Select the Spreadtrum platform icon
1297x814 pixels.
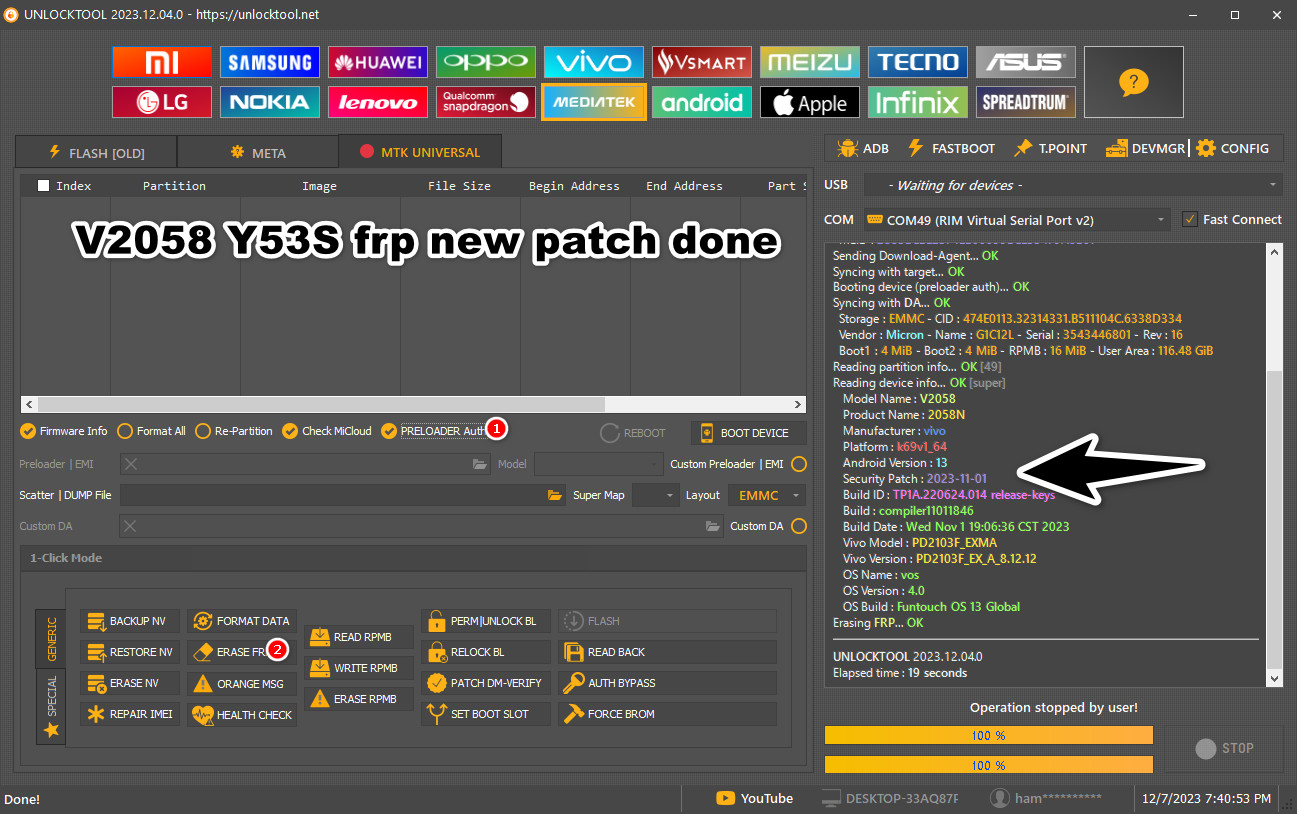(1026, 102)
